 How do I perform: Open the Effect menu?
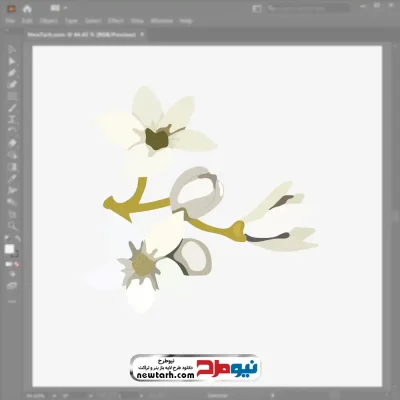[x=116, y=21]
